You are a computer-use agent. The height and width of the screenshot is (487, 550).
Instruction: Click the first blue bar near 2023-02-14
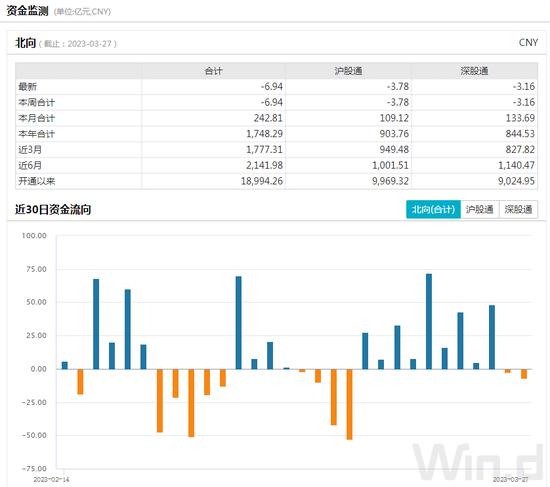pyautogui.click(x=65, y=365)
